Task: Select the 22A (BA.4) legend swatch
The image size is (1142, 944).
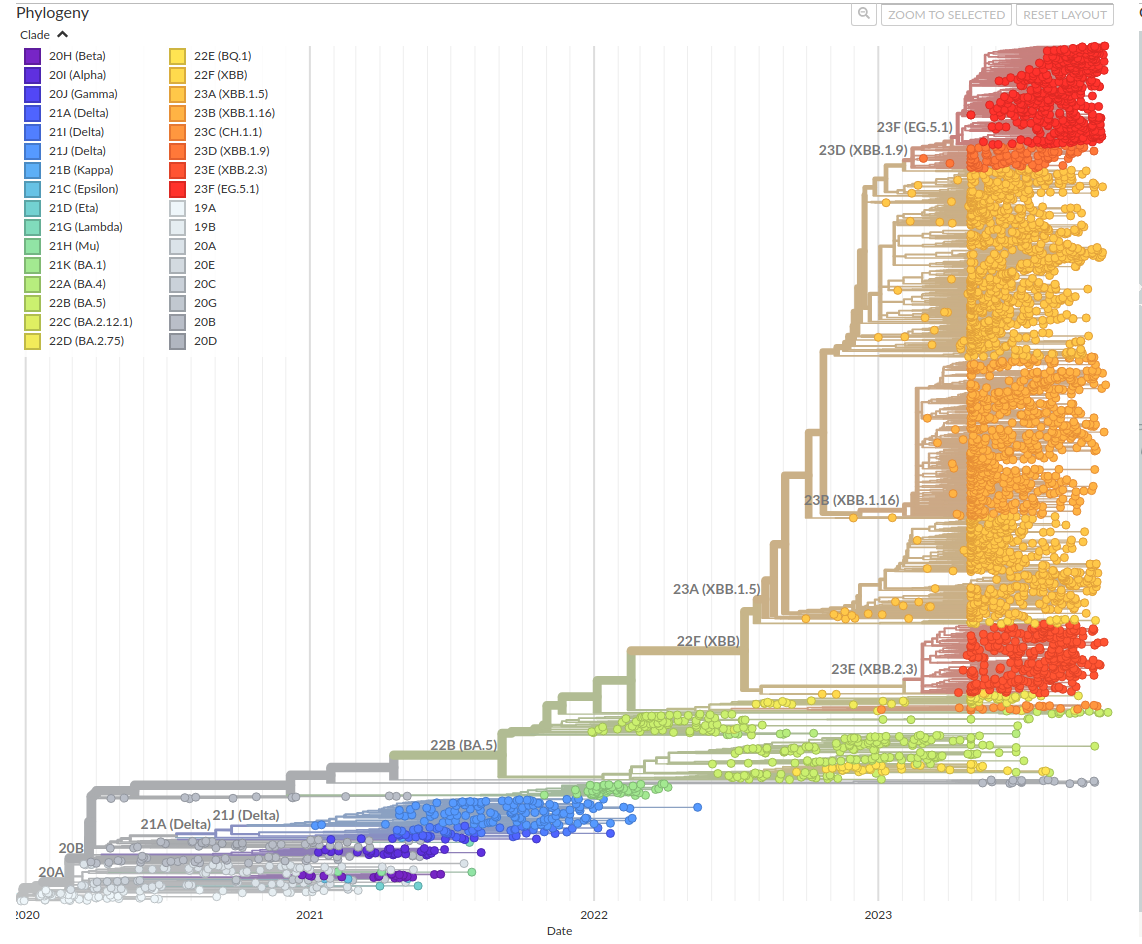Action: 32,284
